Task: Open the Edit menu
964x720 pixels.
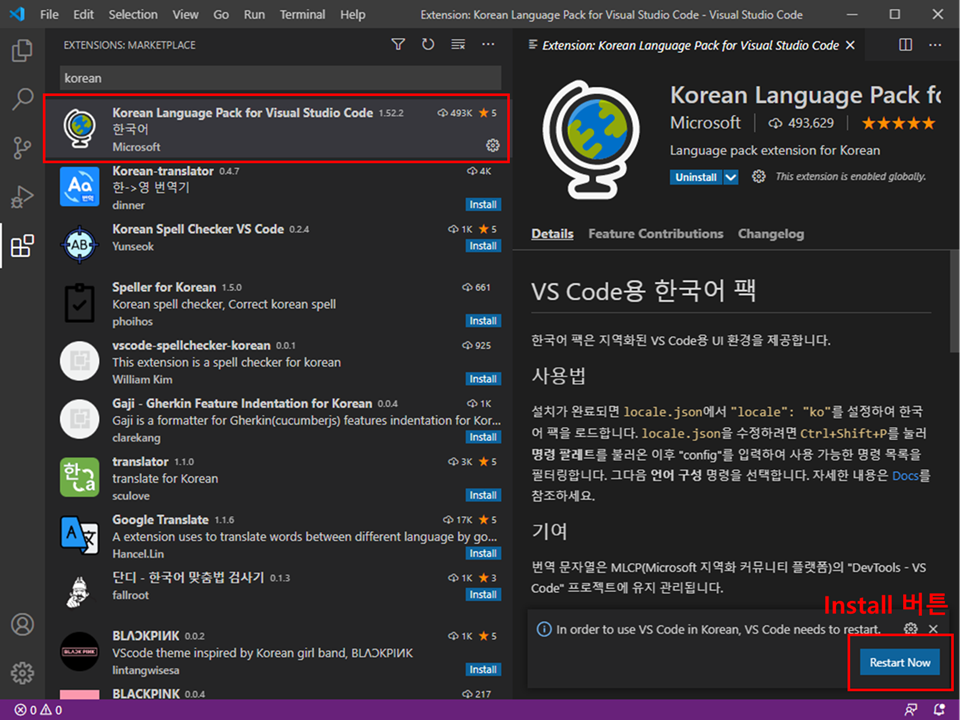Action: click(84, 14)
